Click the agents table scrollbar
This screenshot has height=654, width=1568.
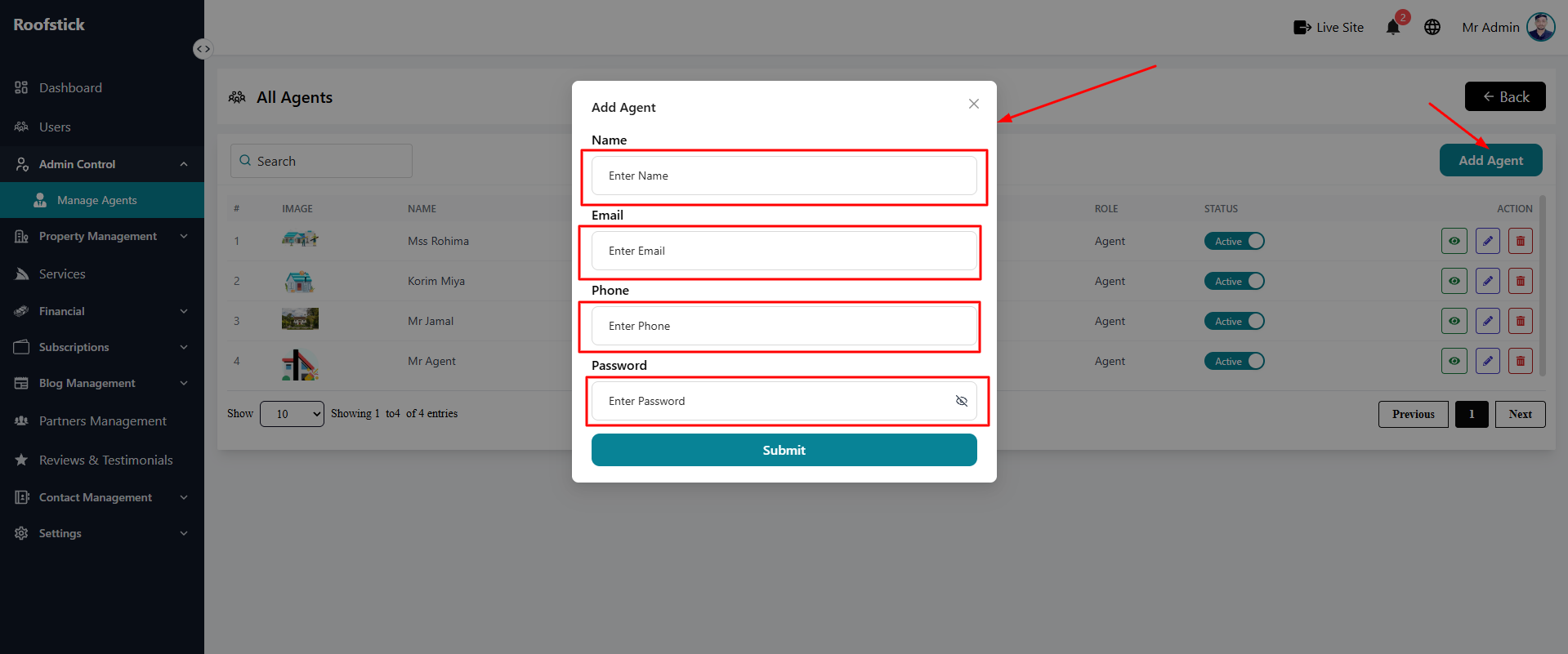point(1543,286)
